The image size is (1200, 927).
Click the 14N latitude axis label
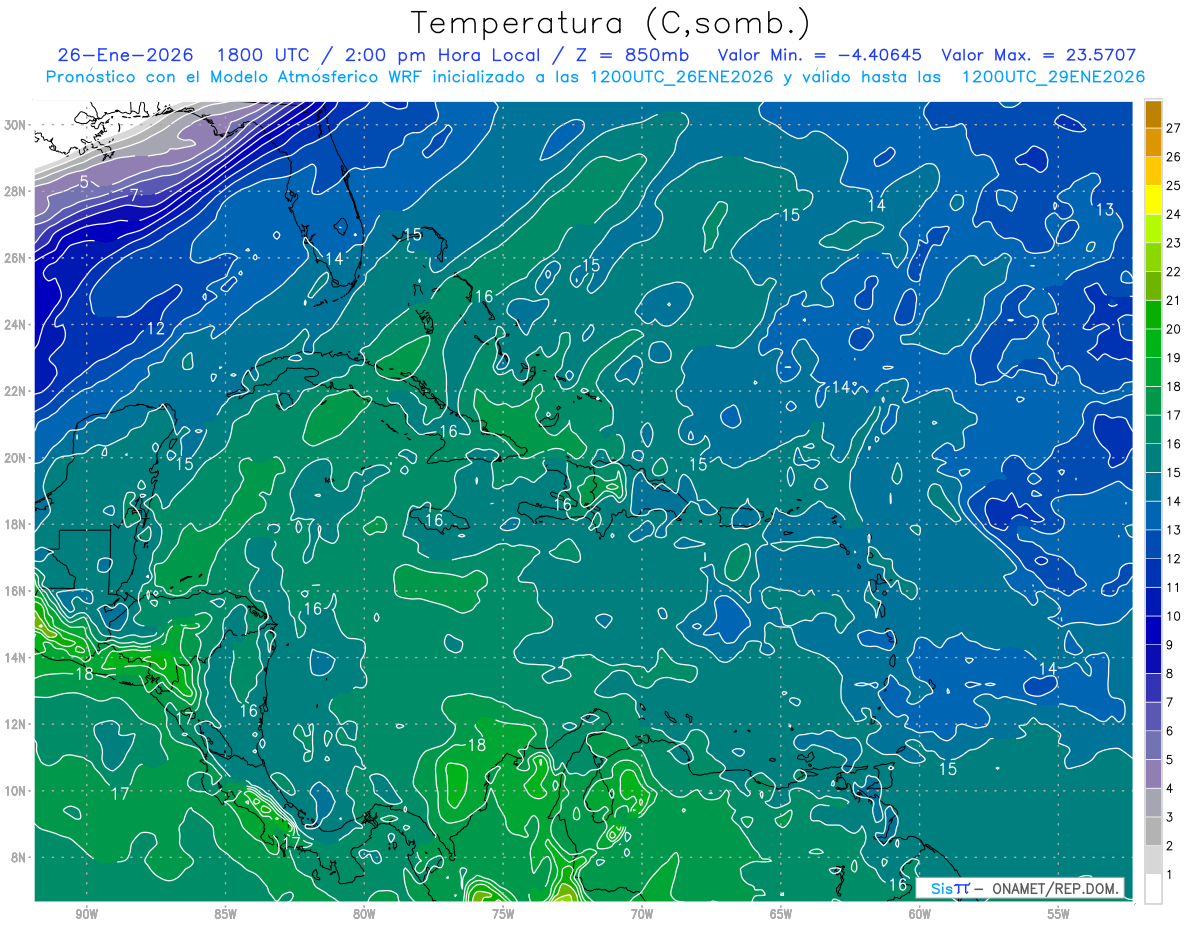coord(17,658)
